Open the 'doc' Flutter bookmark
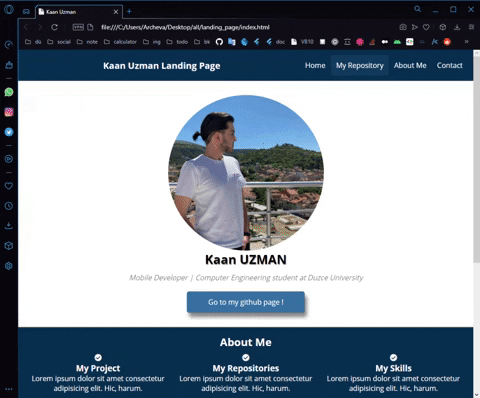The height and width of the screenshot is (398, 480). coord(275,42)
